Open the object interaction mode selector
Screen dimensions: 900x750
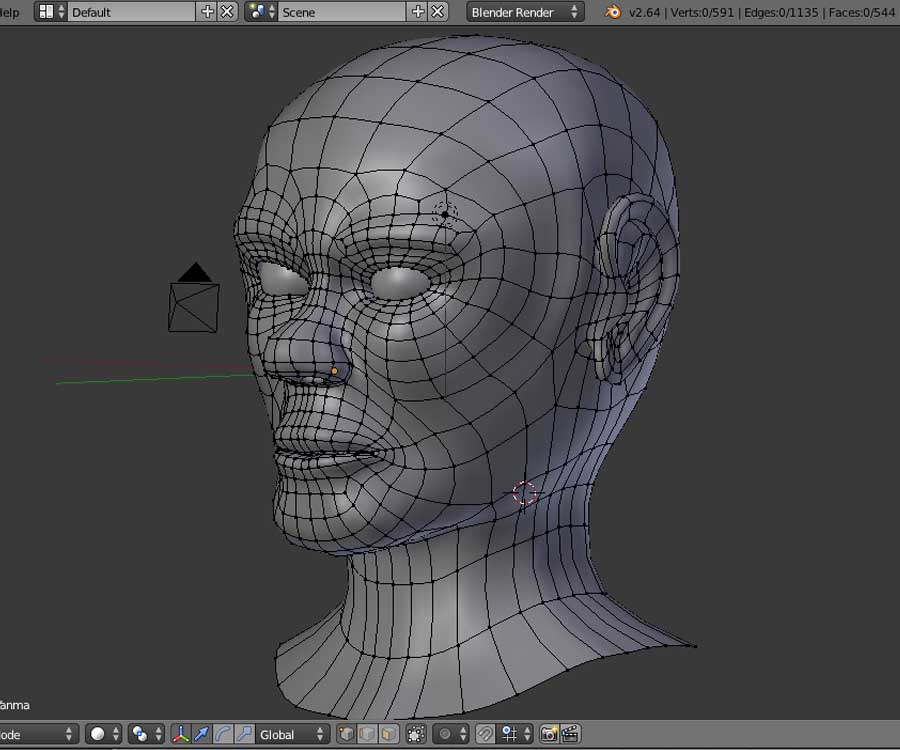[38, 734]
